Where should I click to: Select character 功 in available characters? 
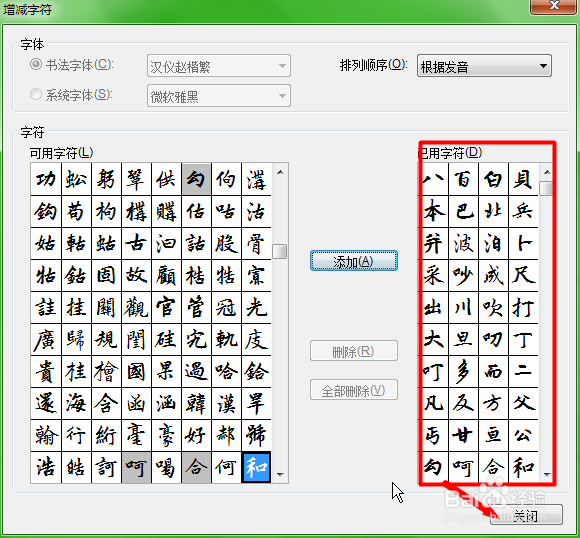tap(46, 179)
